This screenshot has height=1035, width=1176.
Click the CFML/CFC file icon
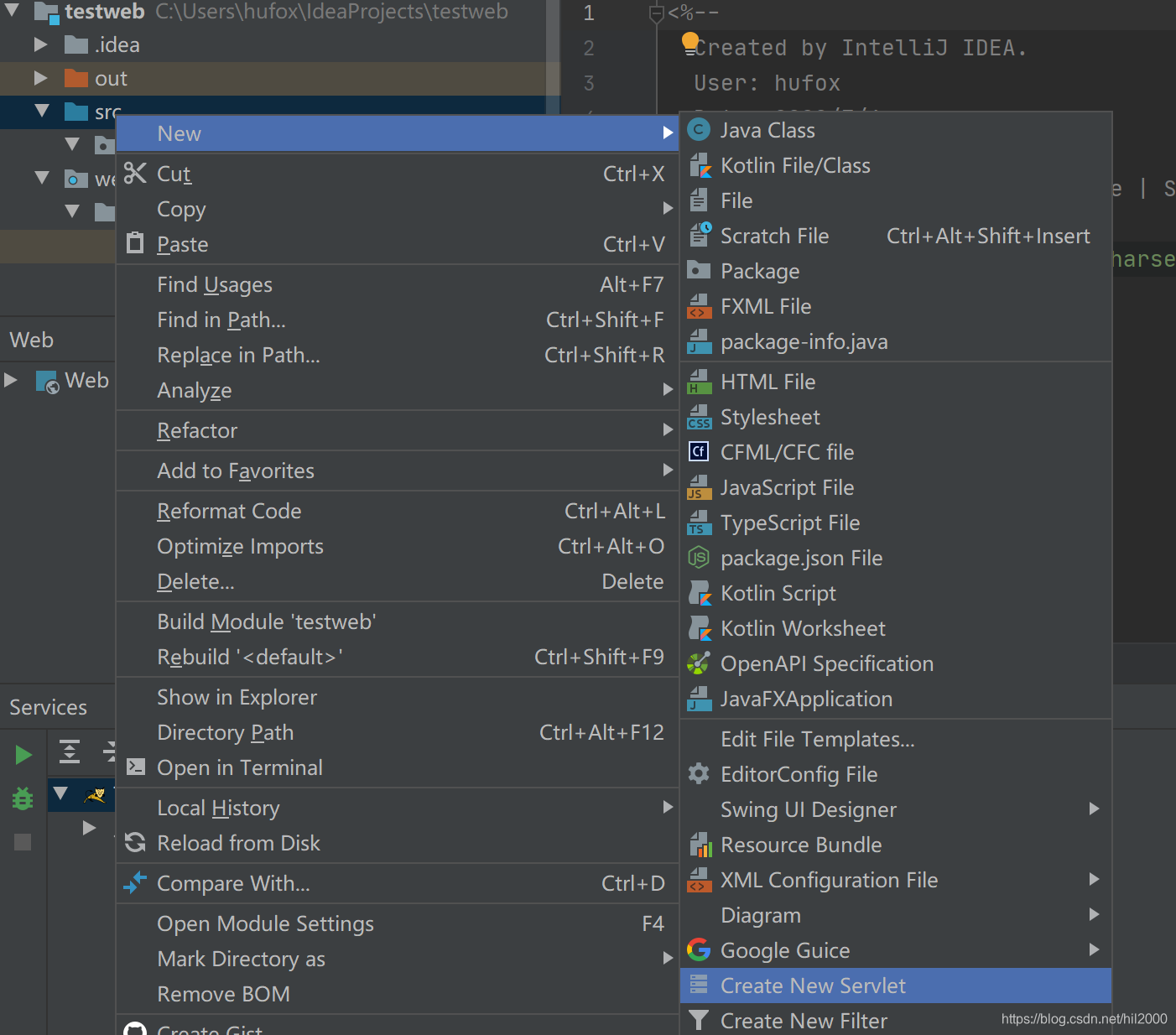(699, 452)
